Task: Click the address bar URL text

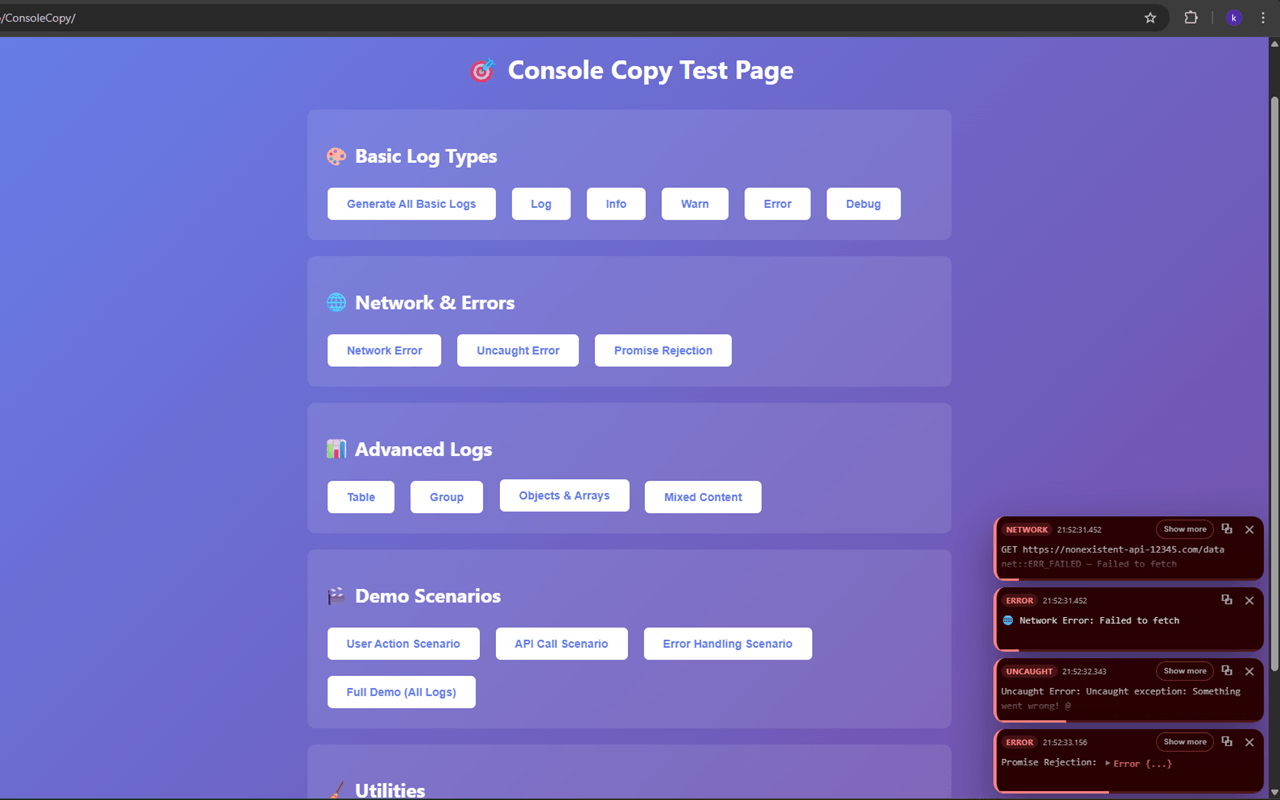Action: tap(38, 18)
